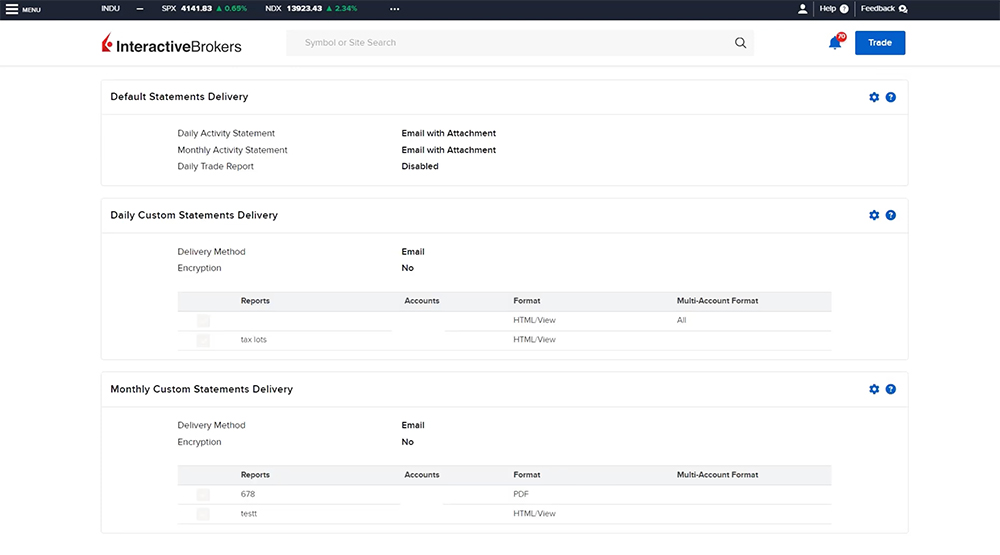The height and width of the screenshot is (555, 1000).
Task: Toggle checkbox for testt report
Action: 203,514
